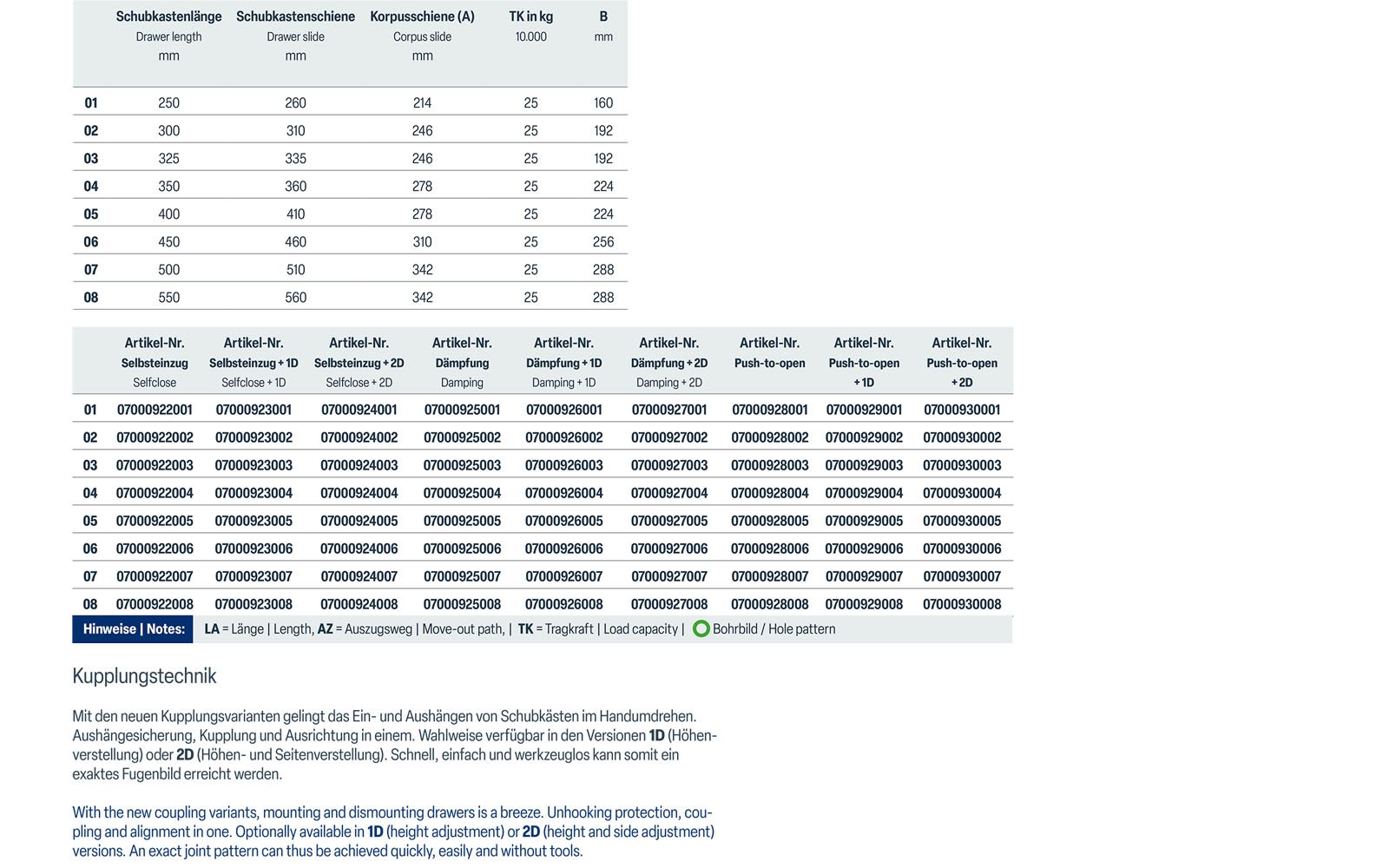Select article number 07000925004
The width and height of the screenshot is (1389, 868).
click(462, 493)
